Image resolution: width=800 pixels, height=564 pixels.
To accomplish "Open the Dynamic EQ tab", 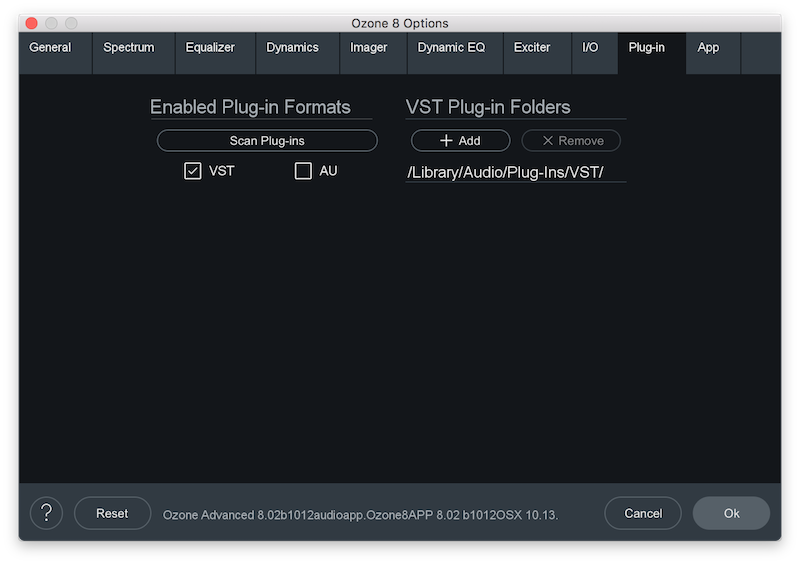I will point(455,53).
